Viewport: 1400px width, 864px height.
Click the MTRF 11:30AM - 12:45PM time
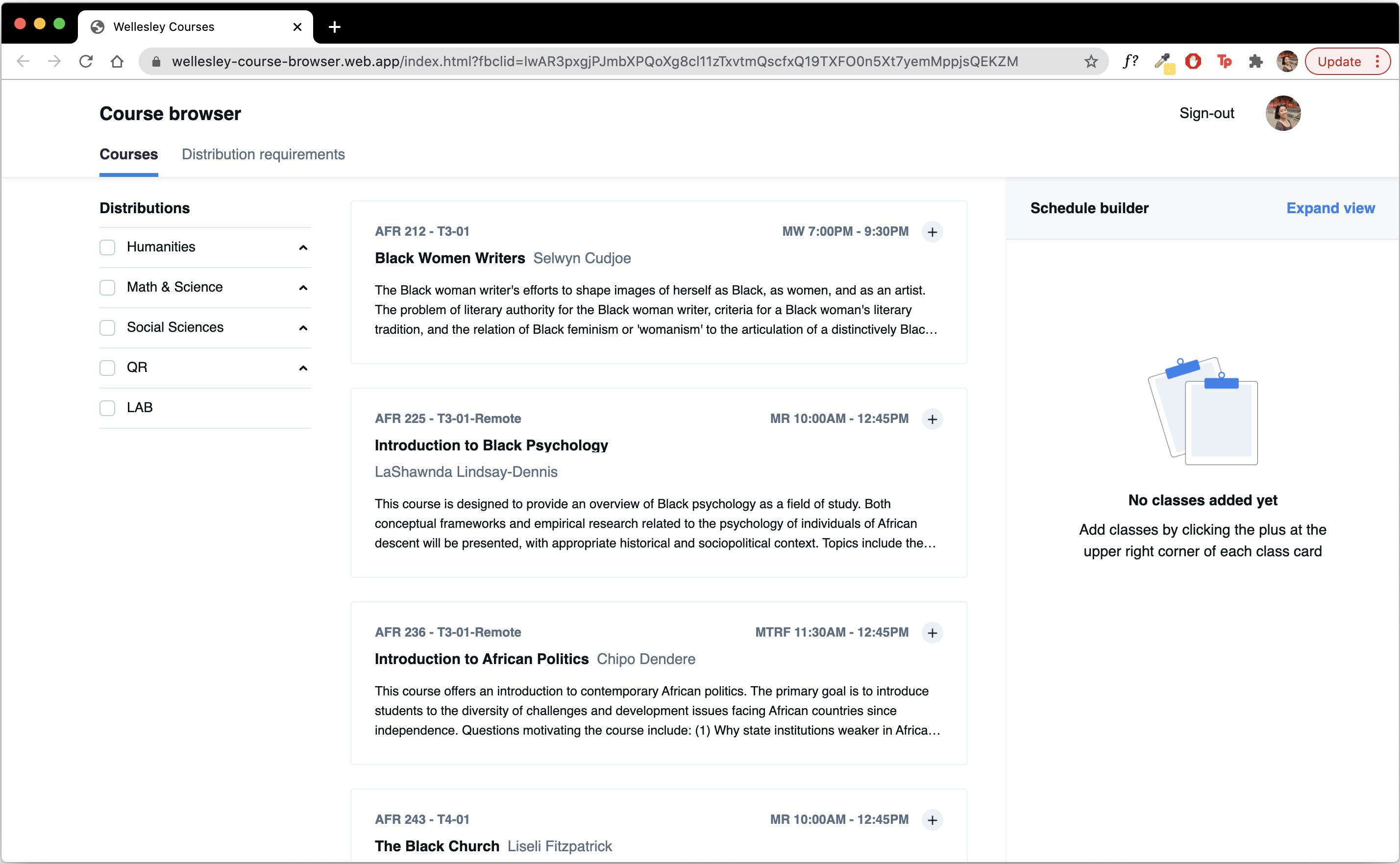(x=831, y=633)
